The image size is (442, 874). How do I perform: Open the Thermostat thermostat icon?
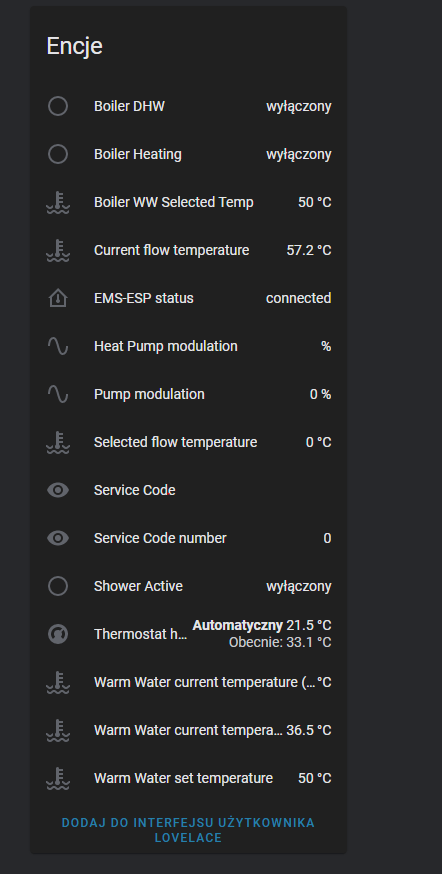point(58,634)
